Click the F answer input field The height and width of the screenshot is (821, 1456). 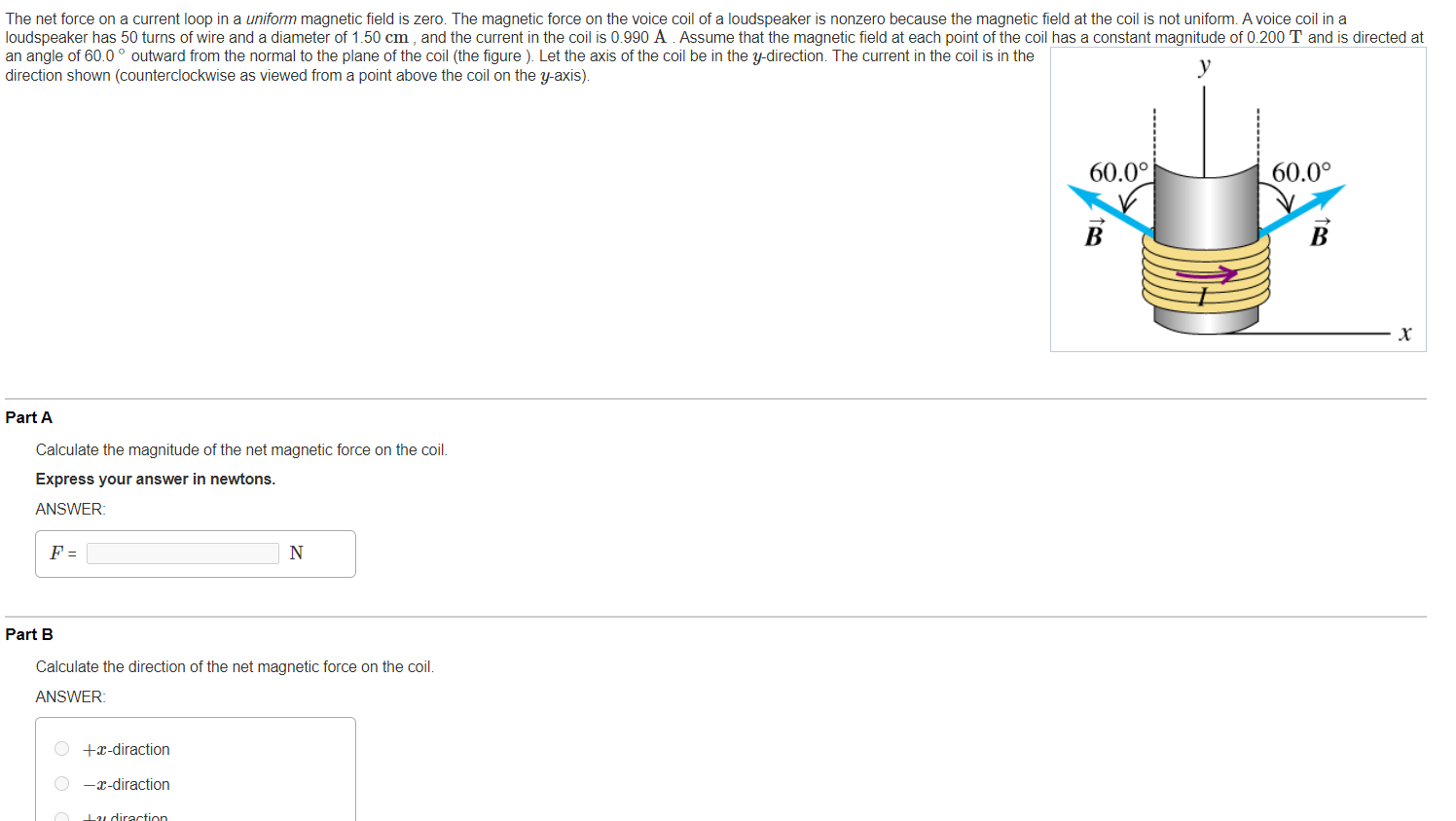coord(183,553)
